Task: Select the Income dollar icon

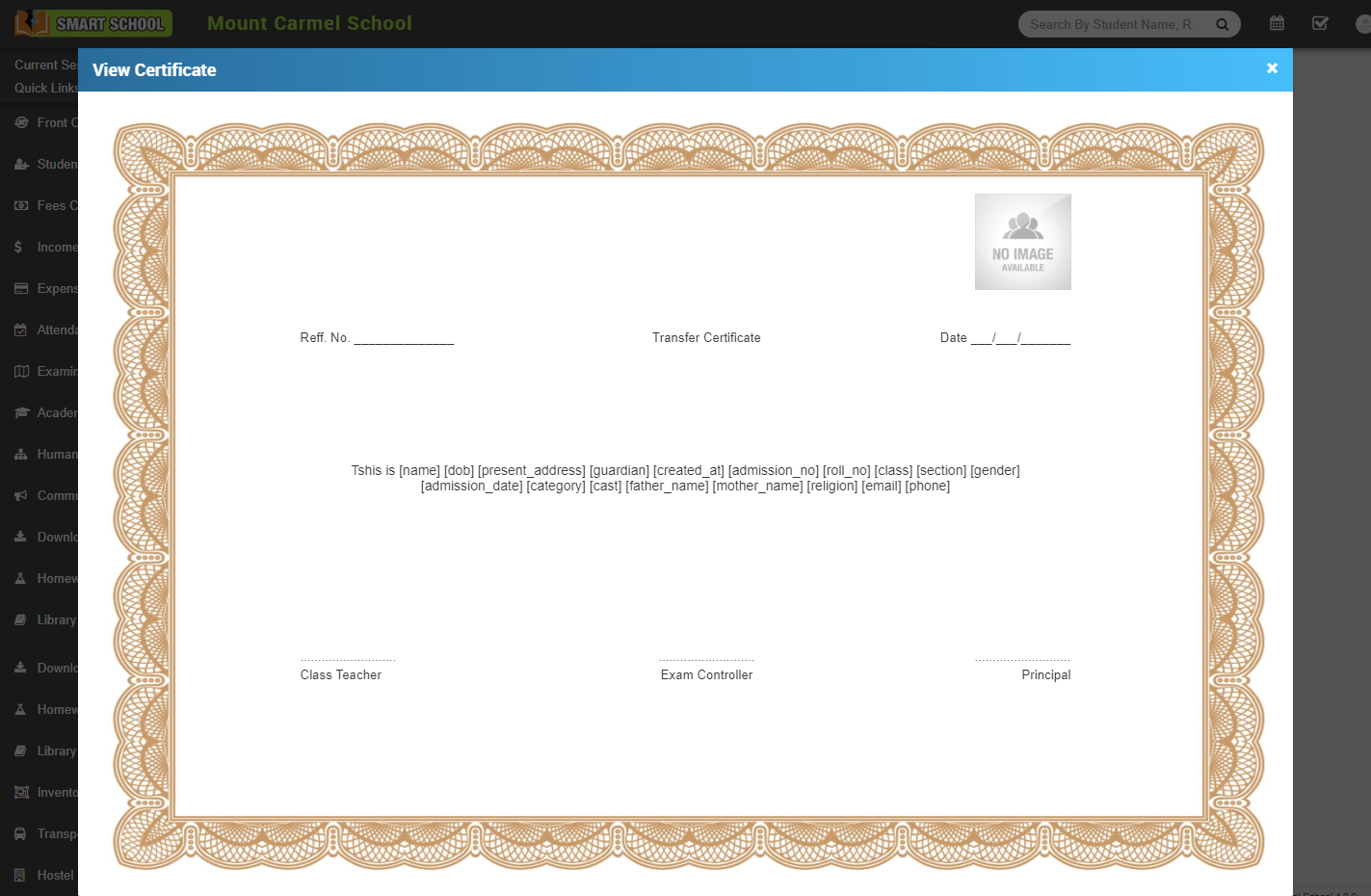Action: coord(19,248)
